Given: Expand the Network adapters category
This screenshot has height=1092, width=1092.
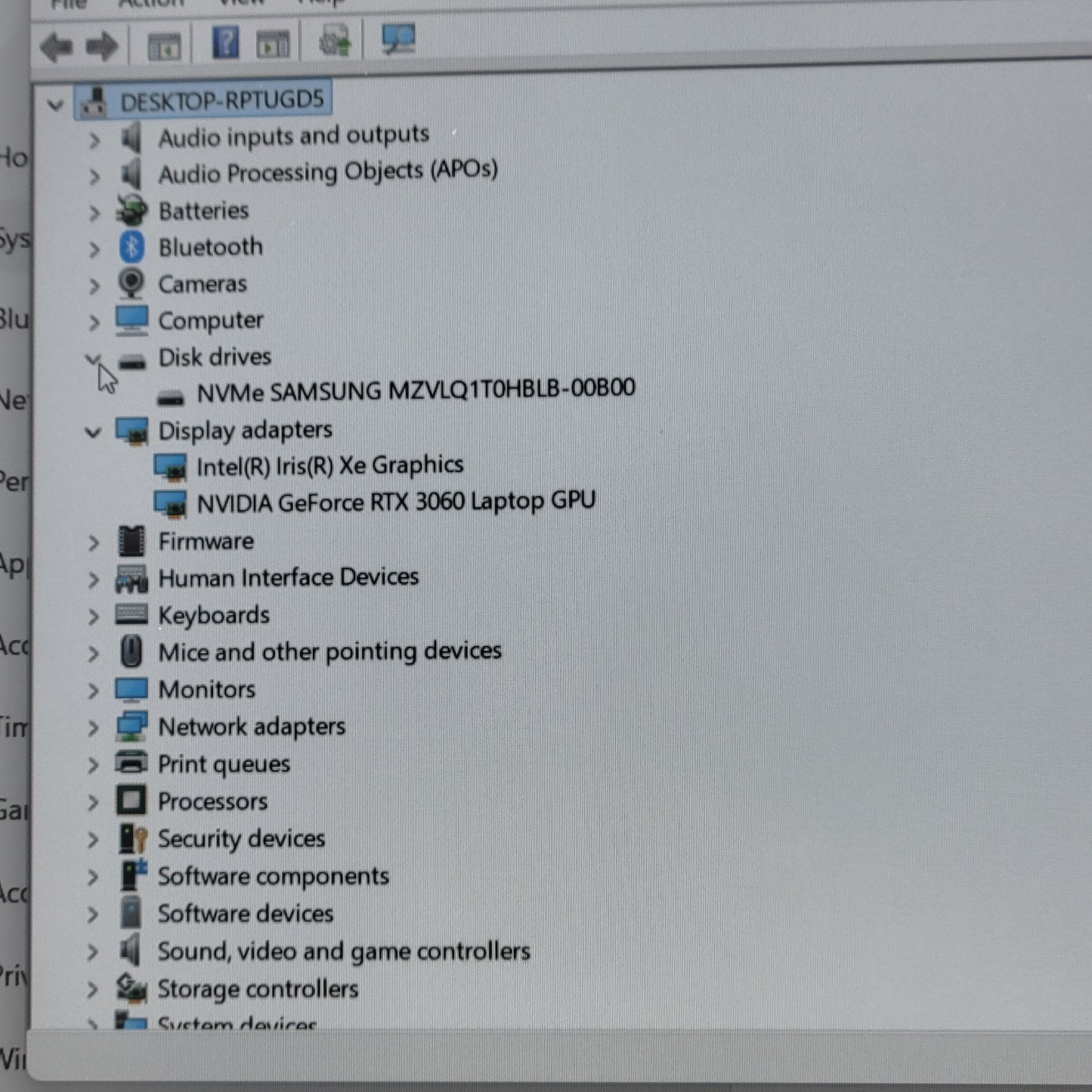Looking at the screenshot, I should coord(93,728).
